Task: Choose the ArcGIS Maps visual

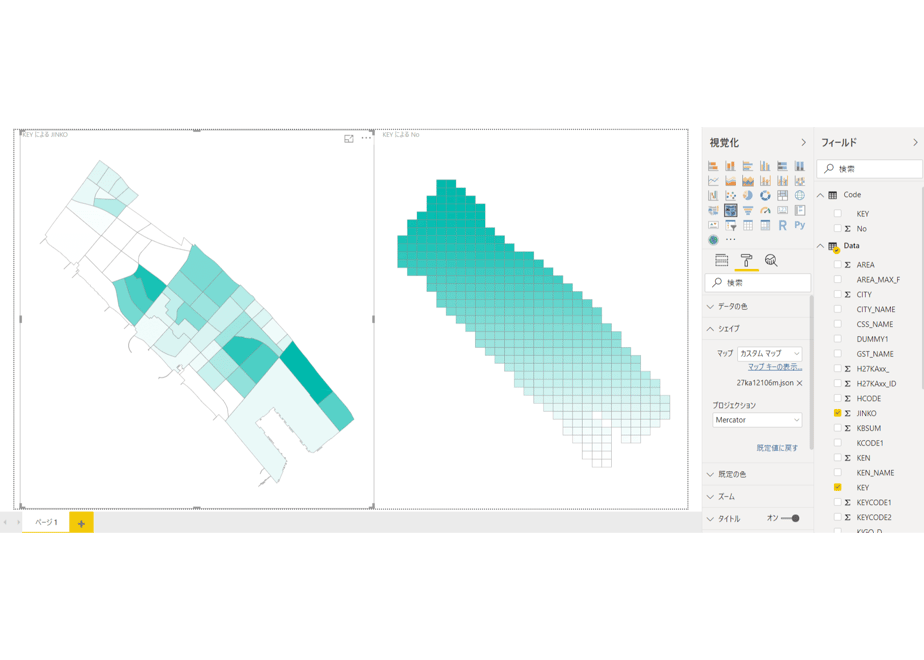Action: click(713, 240)
